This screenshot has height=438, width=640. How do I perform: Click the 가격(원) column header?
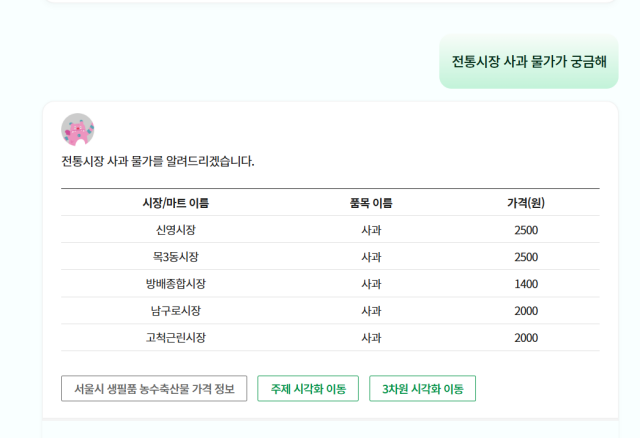pos(526,203)
